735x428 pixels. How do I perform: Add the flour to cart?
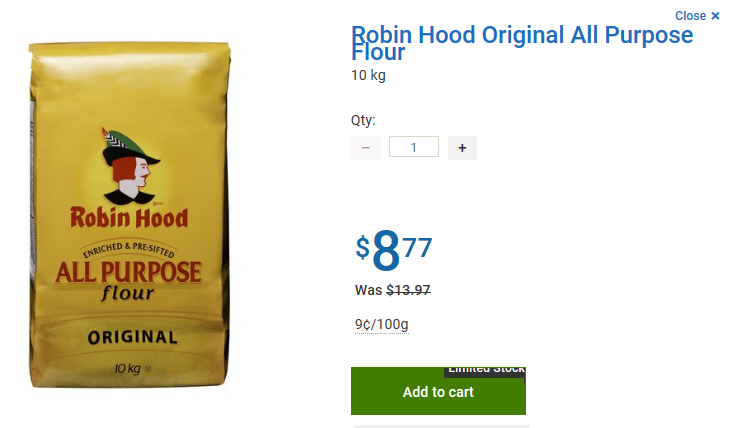[438, 391]
